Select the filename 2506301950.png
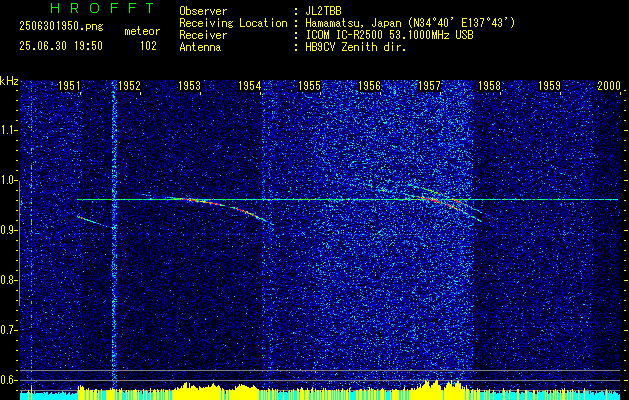629x400 pixels. (x=61, y=26)
